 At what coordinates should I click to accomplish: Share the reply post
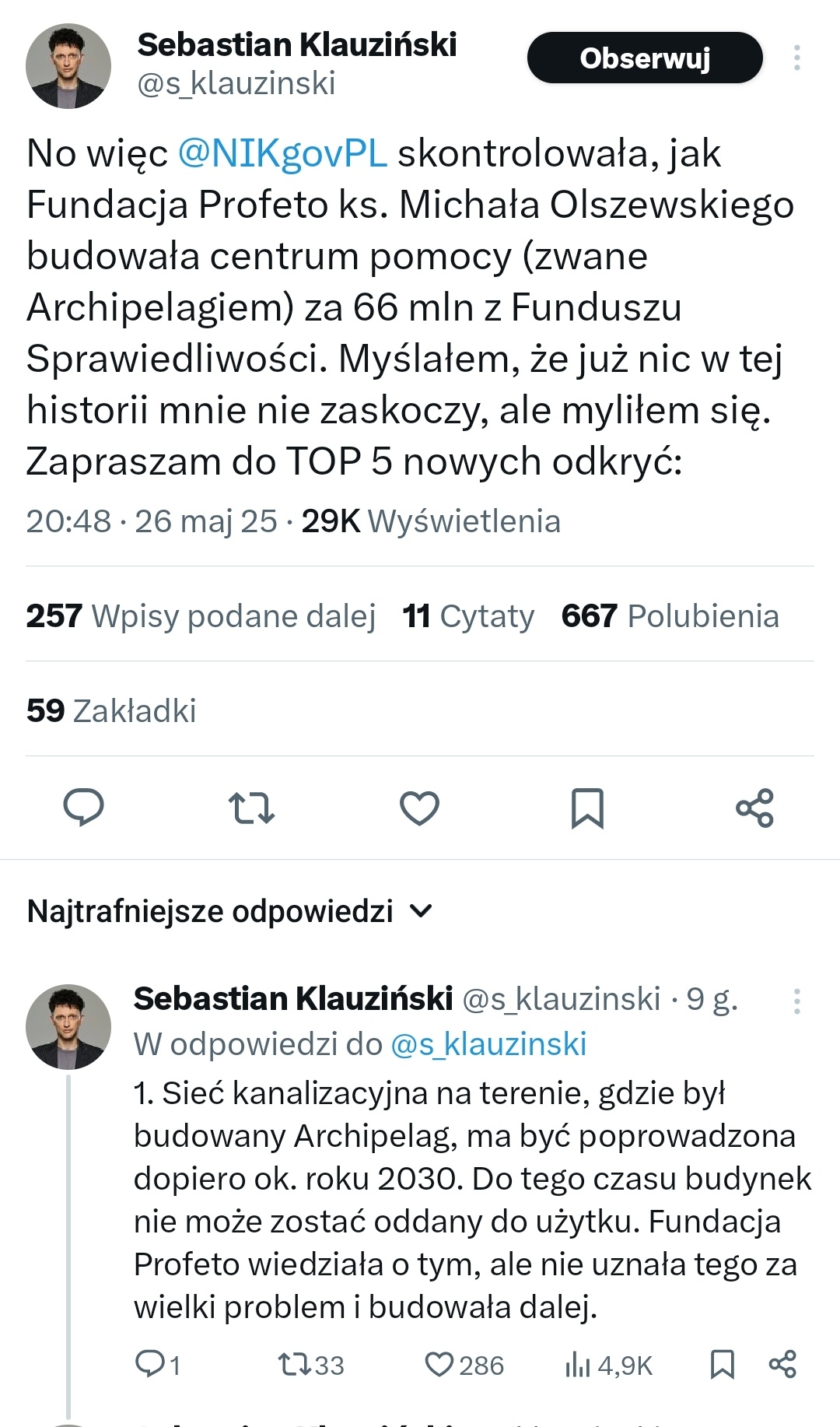tap(782, 1364)
